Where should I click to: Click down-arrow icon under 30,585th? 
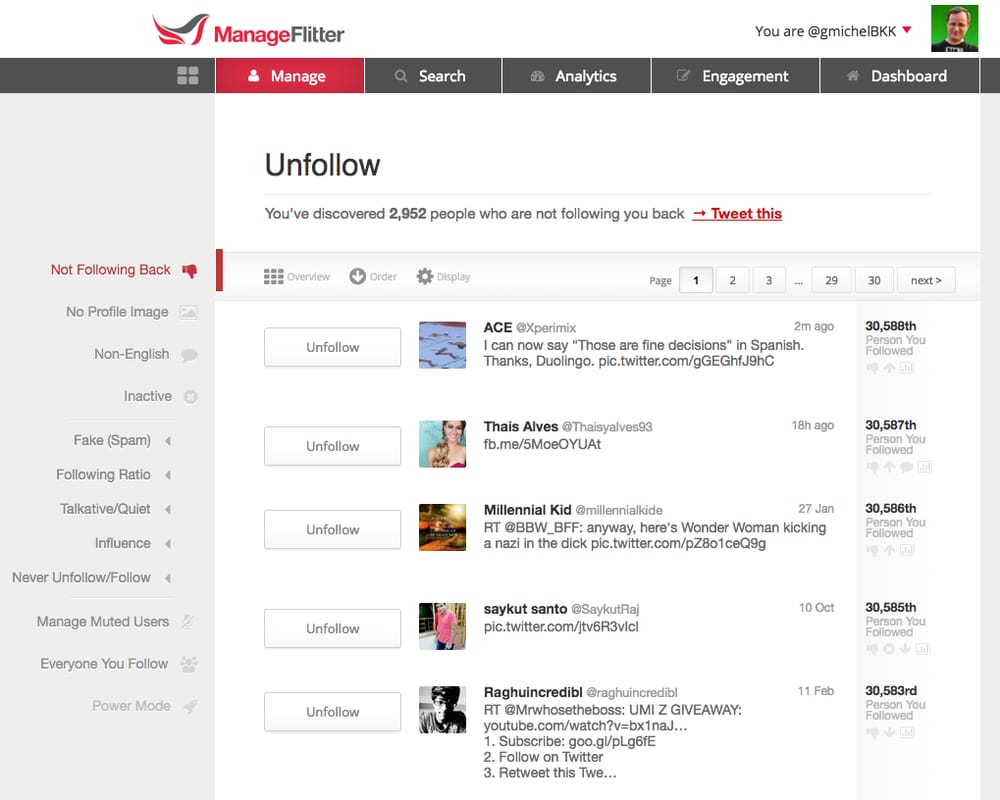(905, 649)
